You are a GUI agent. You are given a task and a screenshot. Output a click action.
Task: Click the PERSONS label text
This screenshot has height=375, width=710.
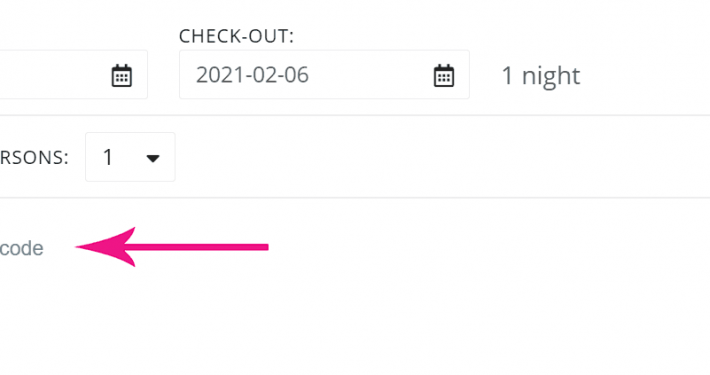pos(34,158)
